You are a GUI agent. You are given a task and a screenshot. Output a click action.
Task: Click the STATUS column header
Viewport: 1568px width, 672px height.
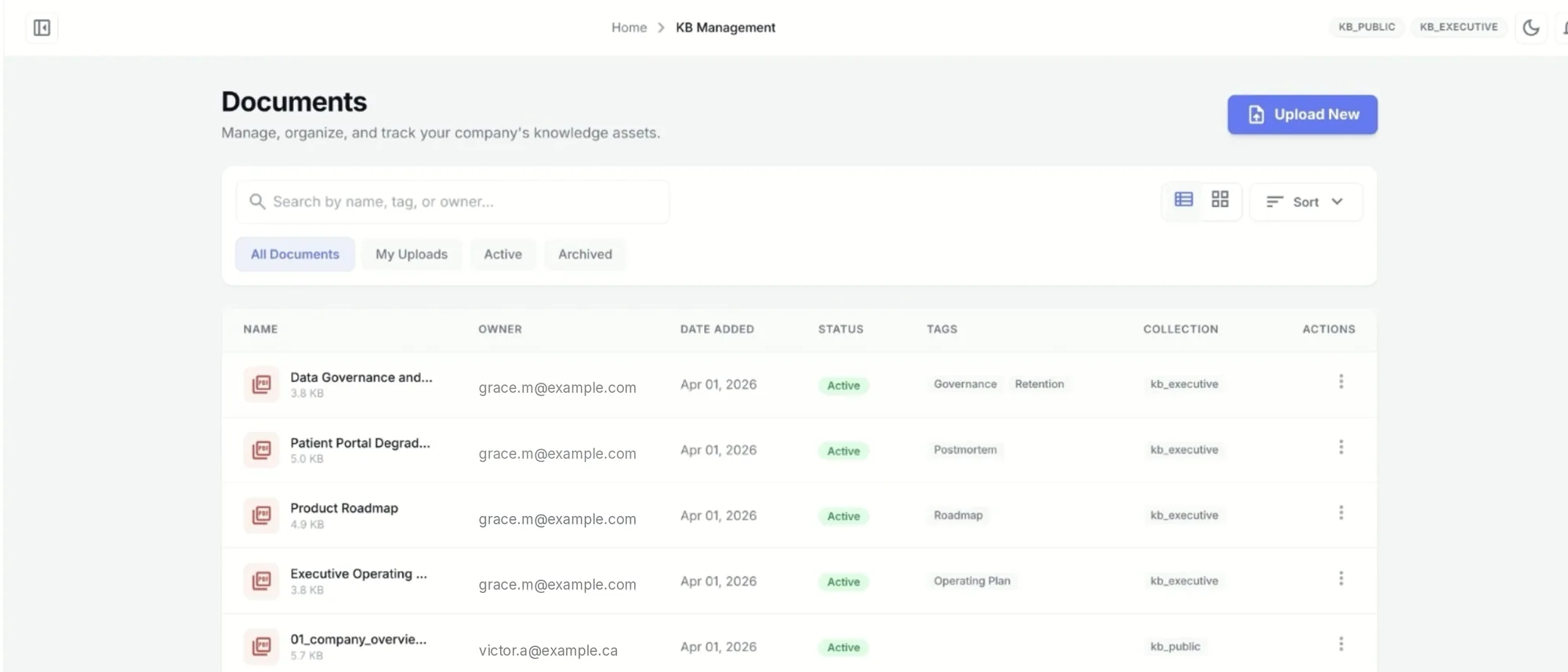click(x=840, y=329)
